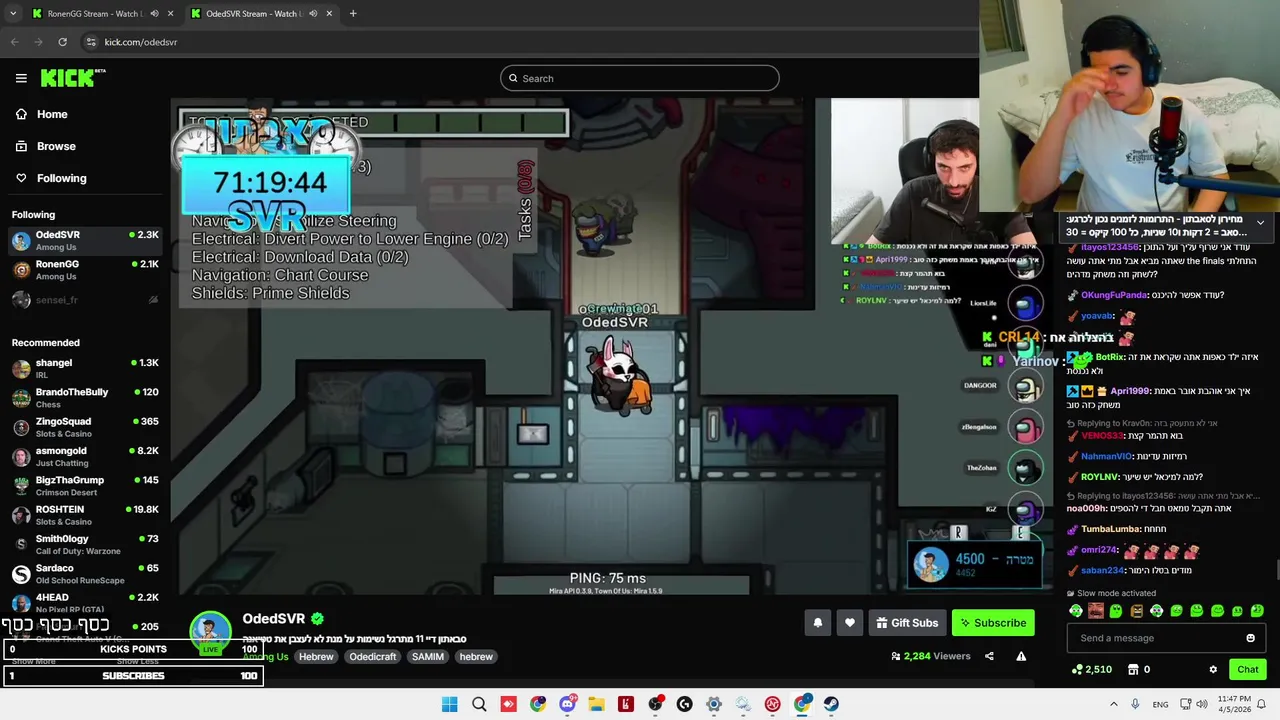Open offline channel sensei_fr
Image resolution: width=1280 pixels, height=720 pixels.
[x=84, y=300]
